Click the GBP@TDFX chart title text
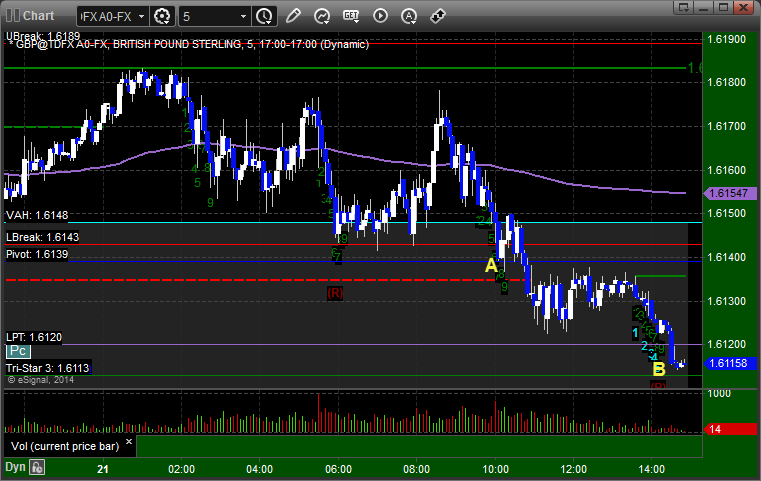Screen dimensions: 761x481 [x=189, y=45]
